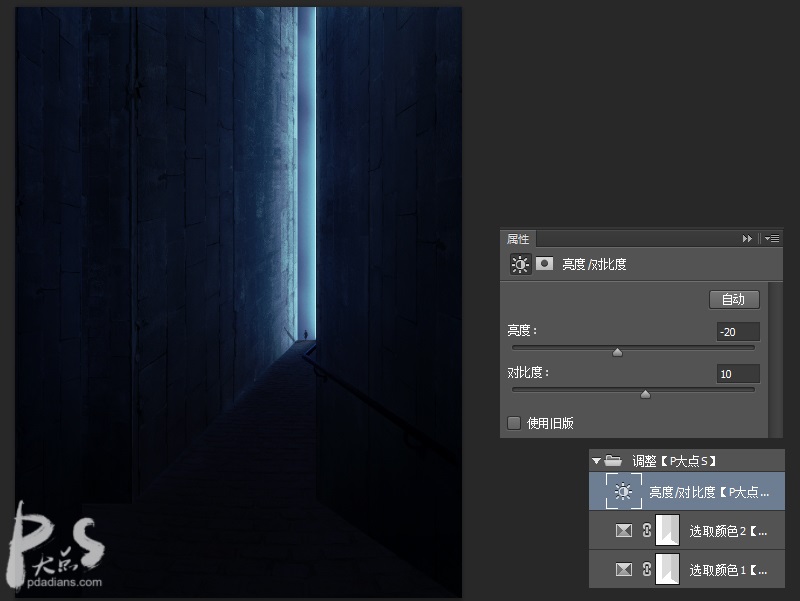Collapse the 调整 layer group
This screenshot has width=800, height=601.
point(596,461)
